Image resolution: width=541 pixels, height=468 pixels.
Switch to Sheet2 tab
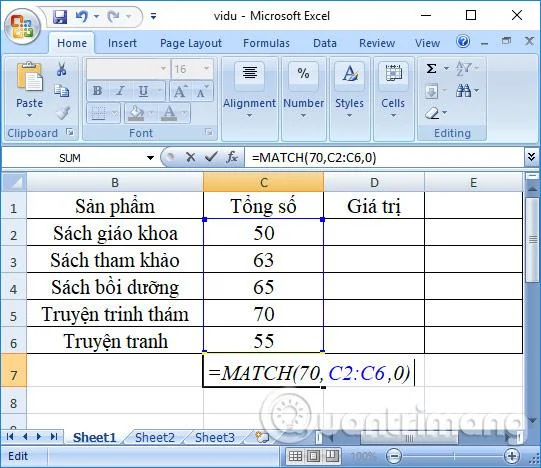tap(155, 438)
